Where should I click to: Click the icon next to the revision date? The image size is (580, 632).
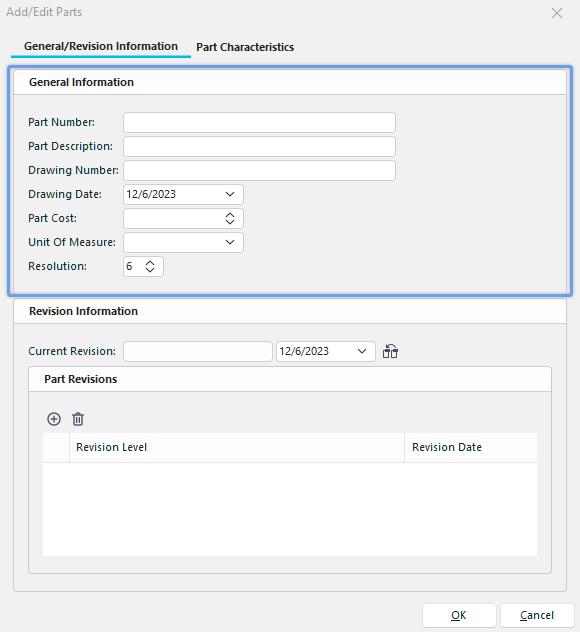390,351
